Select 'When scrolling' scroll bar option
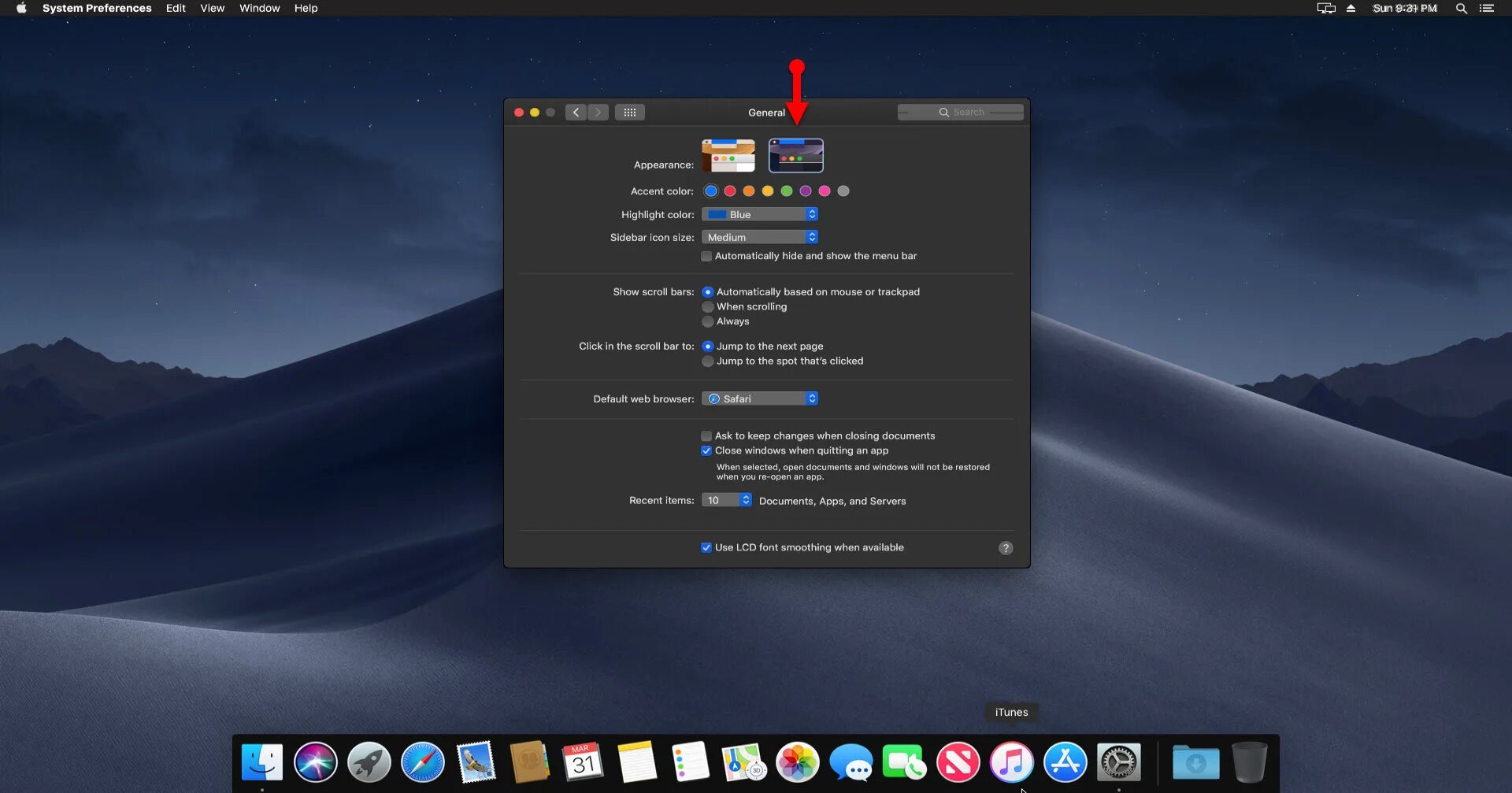Image resolution: width=1512 pixels, height=793 pixels. (708, 307)
